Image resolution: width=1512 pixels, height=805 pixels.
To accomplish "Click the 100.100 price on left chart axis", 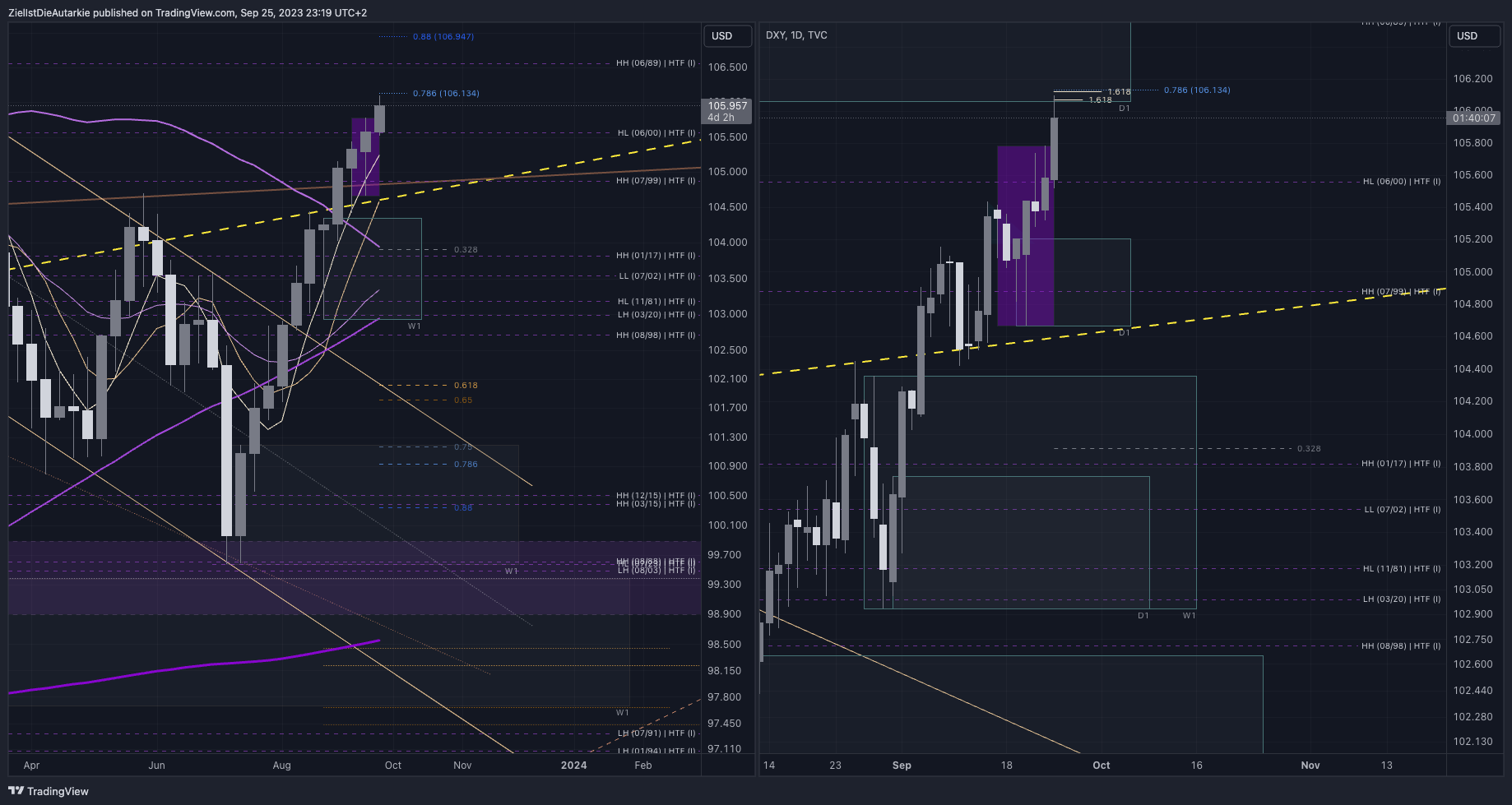I will click(727, 525).
